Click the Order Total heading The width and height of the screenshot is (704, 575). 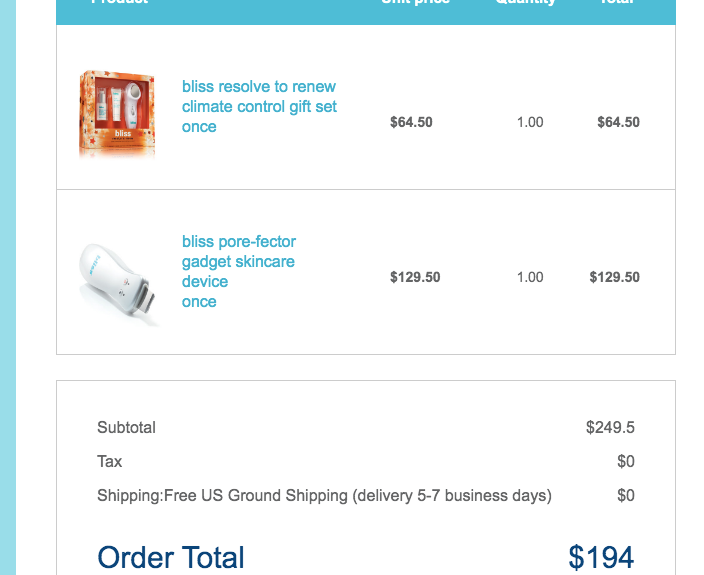coord(171,558)
